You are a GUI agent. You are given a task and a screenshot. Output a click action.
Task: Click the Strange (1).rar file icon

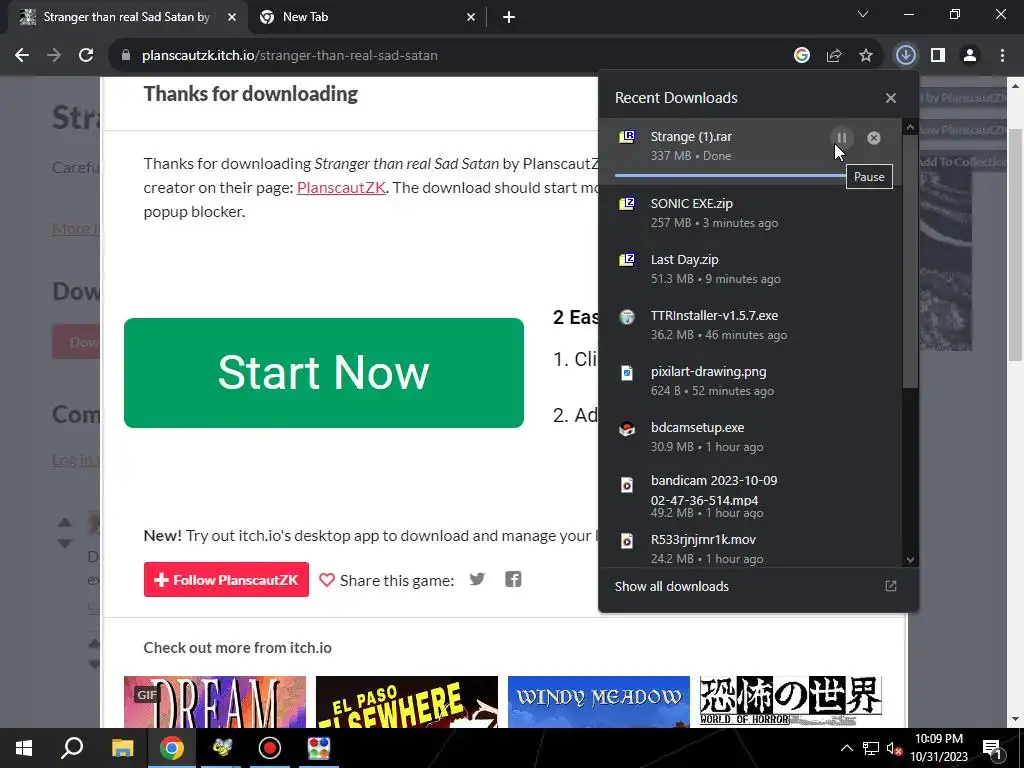pyautogui.click(x=627, y=136)
